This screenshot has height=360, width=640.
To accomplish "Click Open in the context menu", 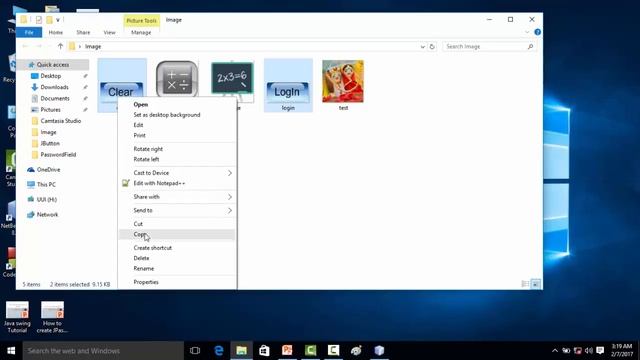I will (x=177, y=104).
